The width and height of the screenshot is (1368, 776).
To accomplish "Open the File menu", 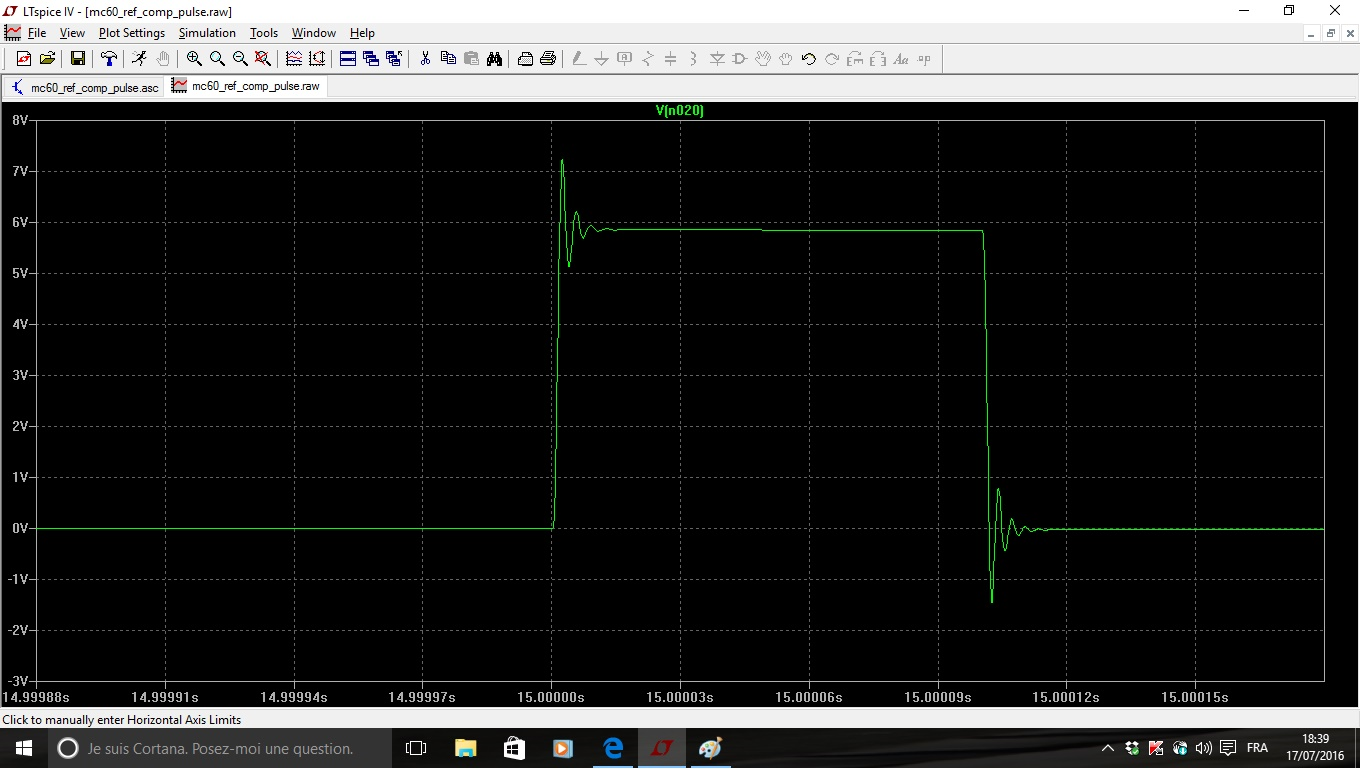I will (x=36, y=33).
